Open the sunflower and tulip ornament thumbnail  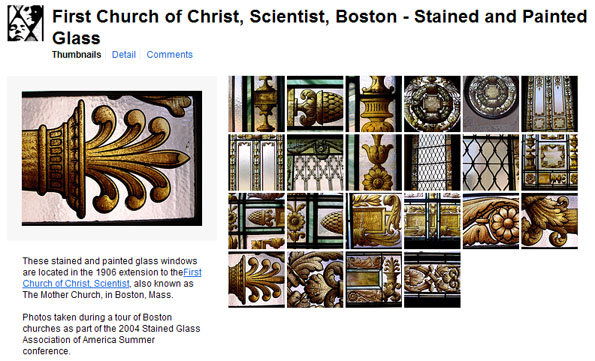pyautogui.click(x=374, y=162)
